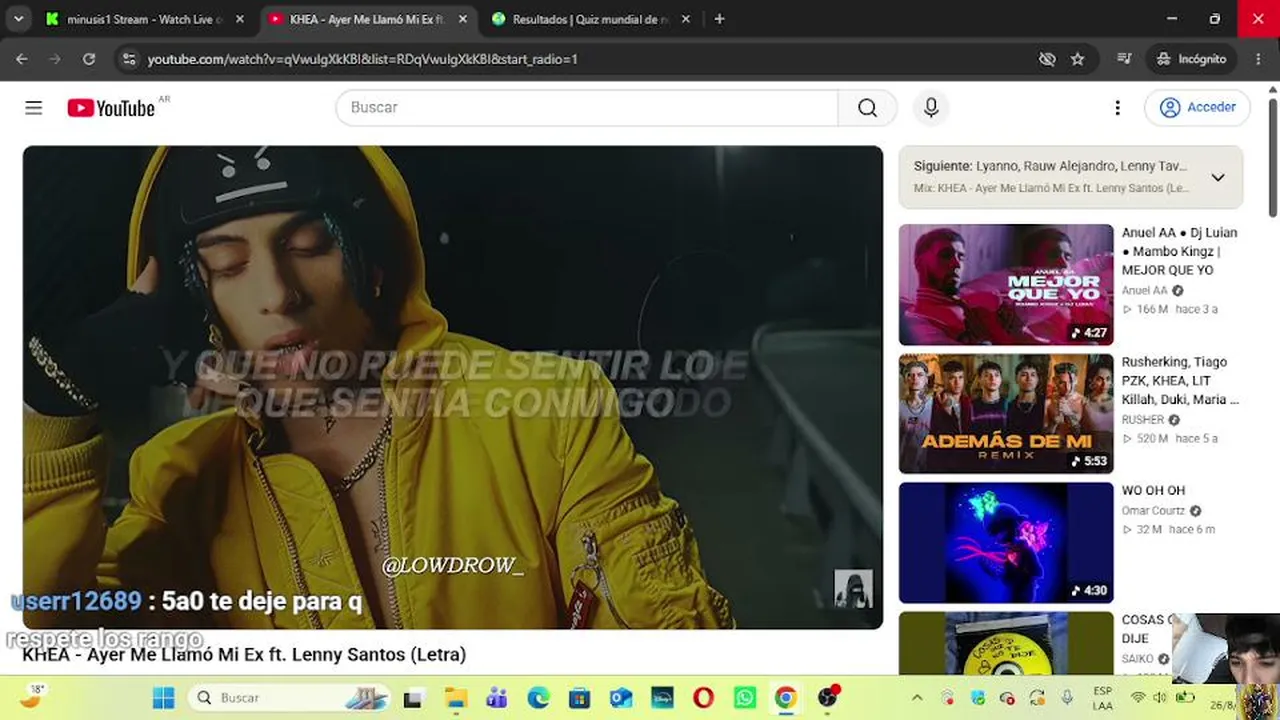
Task: Visit the RUSHER channel
Action: click(1143, 420)
